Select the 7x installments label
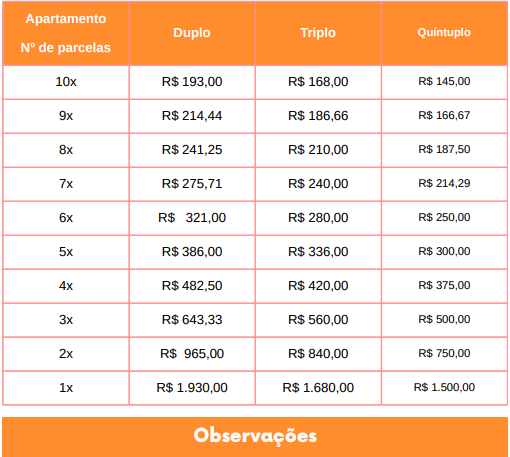The image size is (510, 457). (66, 184)
